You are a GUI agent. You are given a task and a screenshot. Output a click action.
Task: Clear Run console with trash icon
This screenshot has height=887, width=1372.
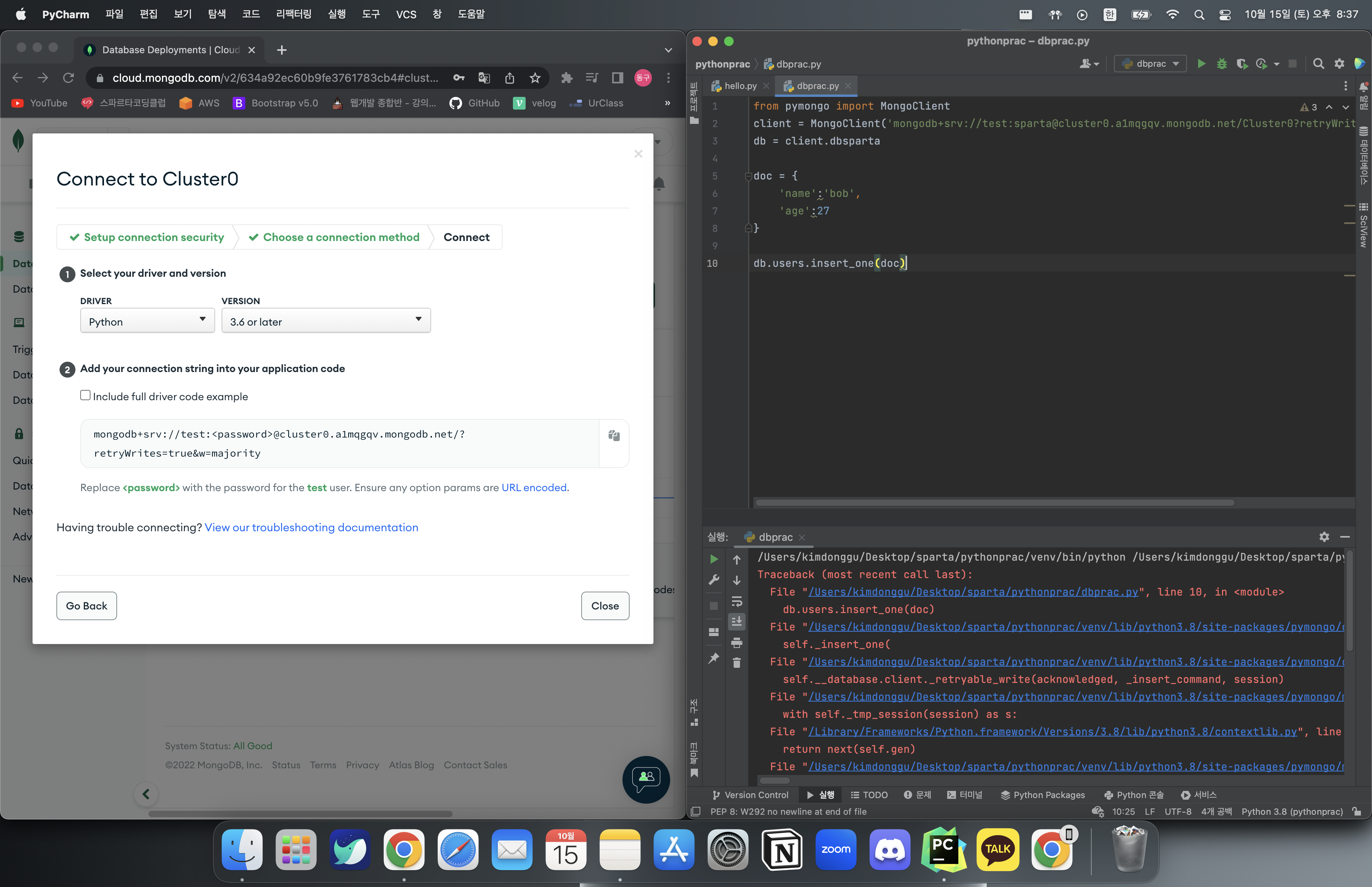tap(737, 663)
